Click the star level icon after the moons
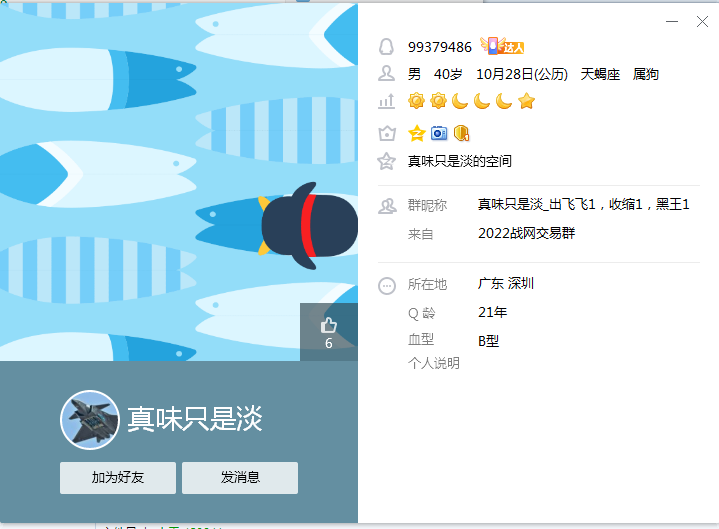This screenshot has height=529, width=719. click(x=526, y=101)
